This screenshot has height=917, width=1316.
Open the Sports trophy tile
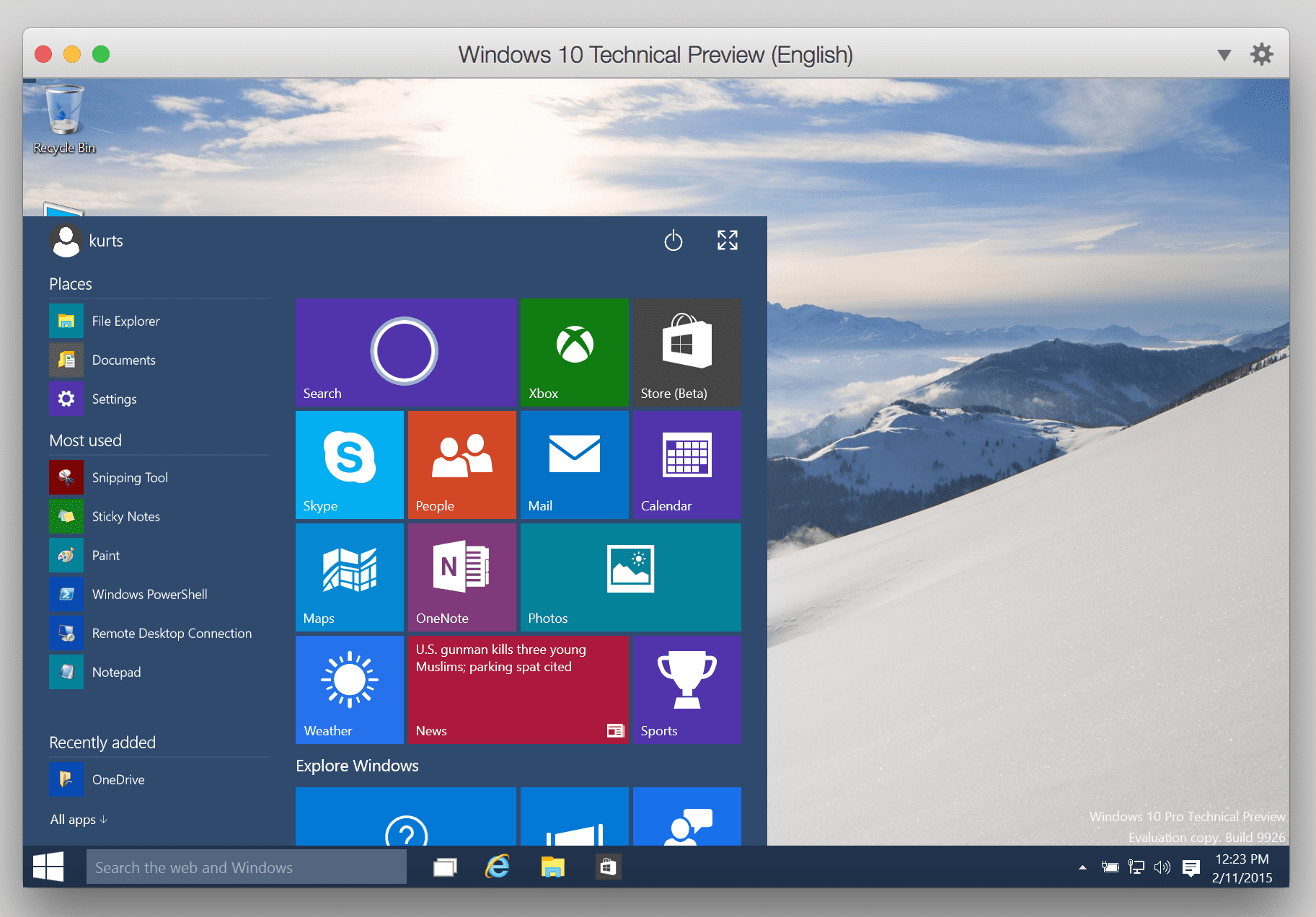(686, 690)
